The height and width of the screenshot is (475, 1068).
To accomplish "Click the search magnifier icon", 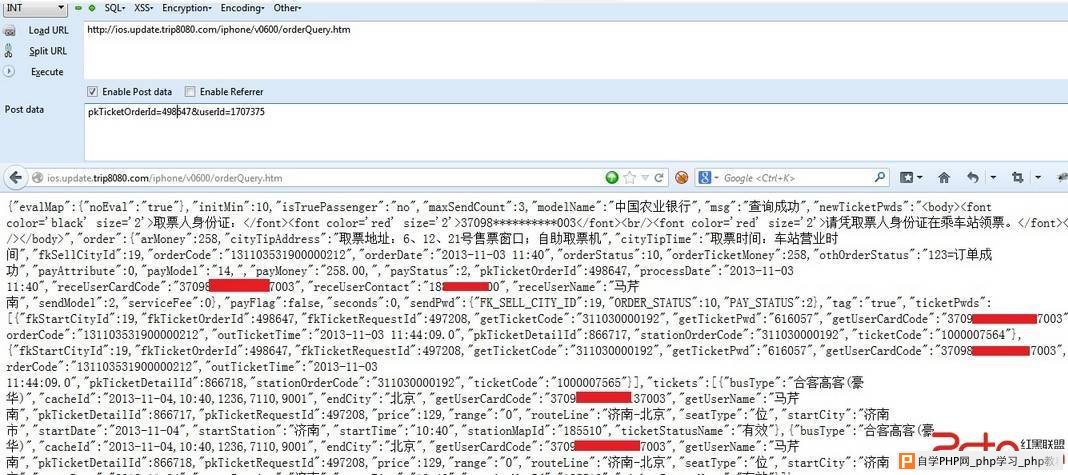I will (x=880, y=177).
